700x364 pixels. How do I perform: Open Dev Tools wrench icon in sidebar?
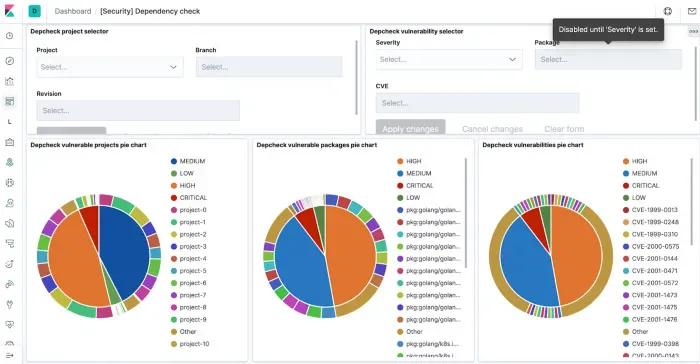[9, 305]
